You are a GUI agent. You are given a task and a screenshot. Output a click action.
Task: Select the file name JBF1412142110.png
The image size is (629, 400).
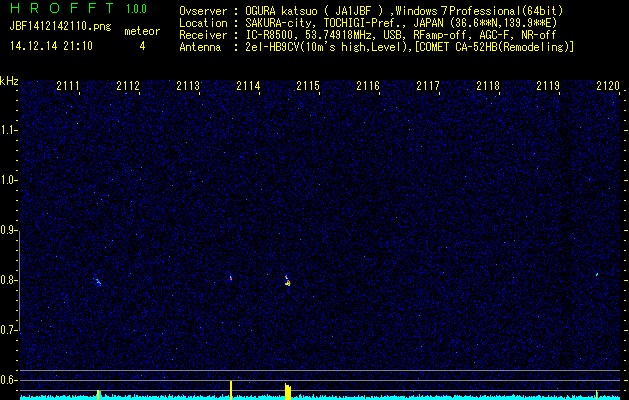click(60, 26)
